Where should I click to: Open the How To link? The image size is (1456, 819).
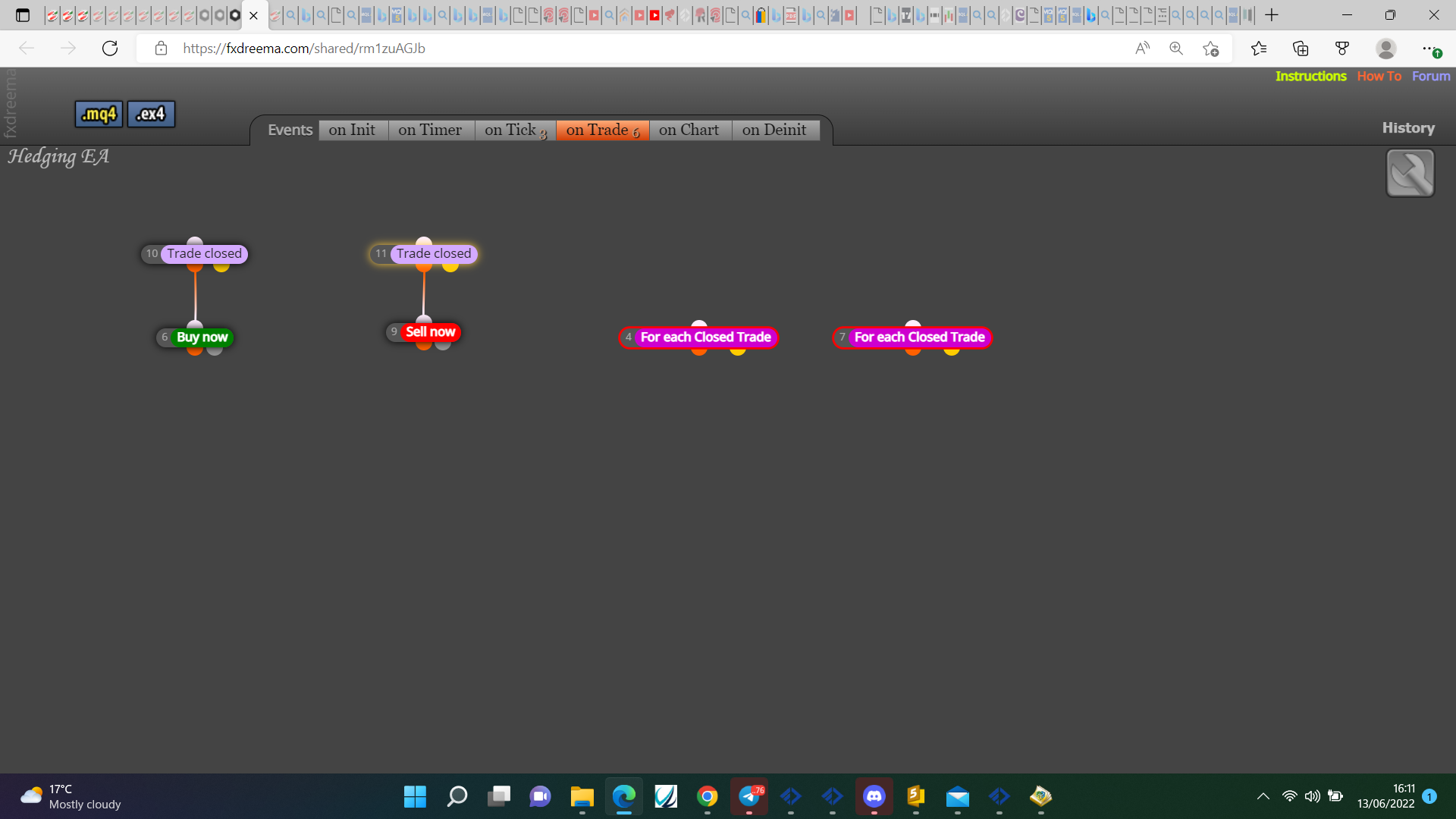[x=1379, y=76]
